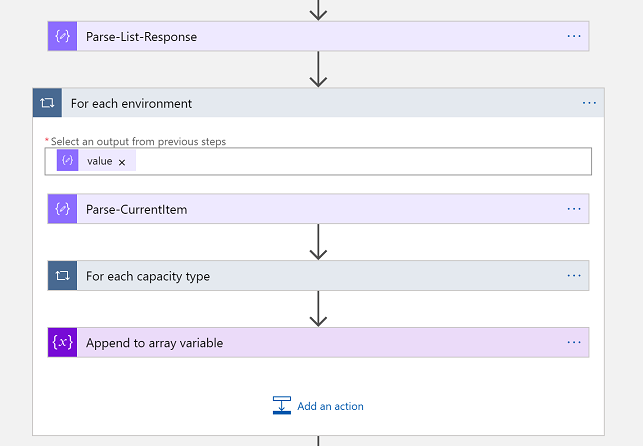Viewport: 643px width, 446px height.
Task: Click the Append to array variable icon
Action: [62, 343]
